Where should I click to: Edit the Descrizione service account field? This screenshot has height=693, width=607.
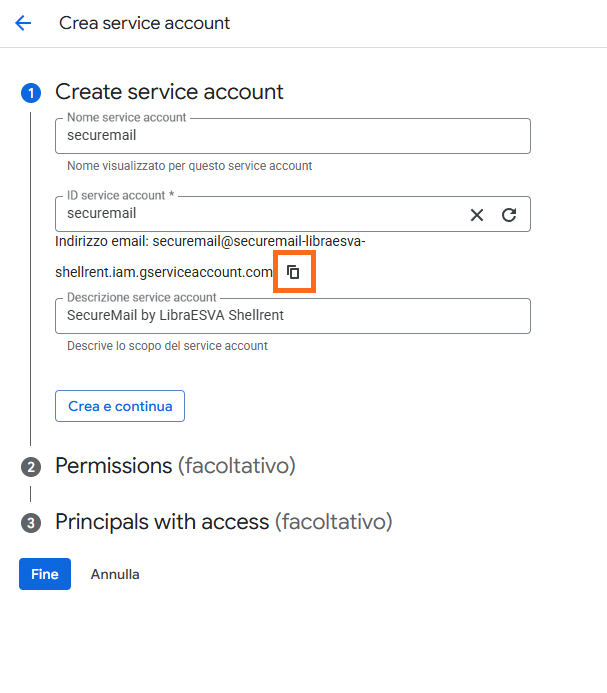292,316
